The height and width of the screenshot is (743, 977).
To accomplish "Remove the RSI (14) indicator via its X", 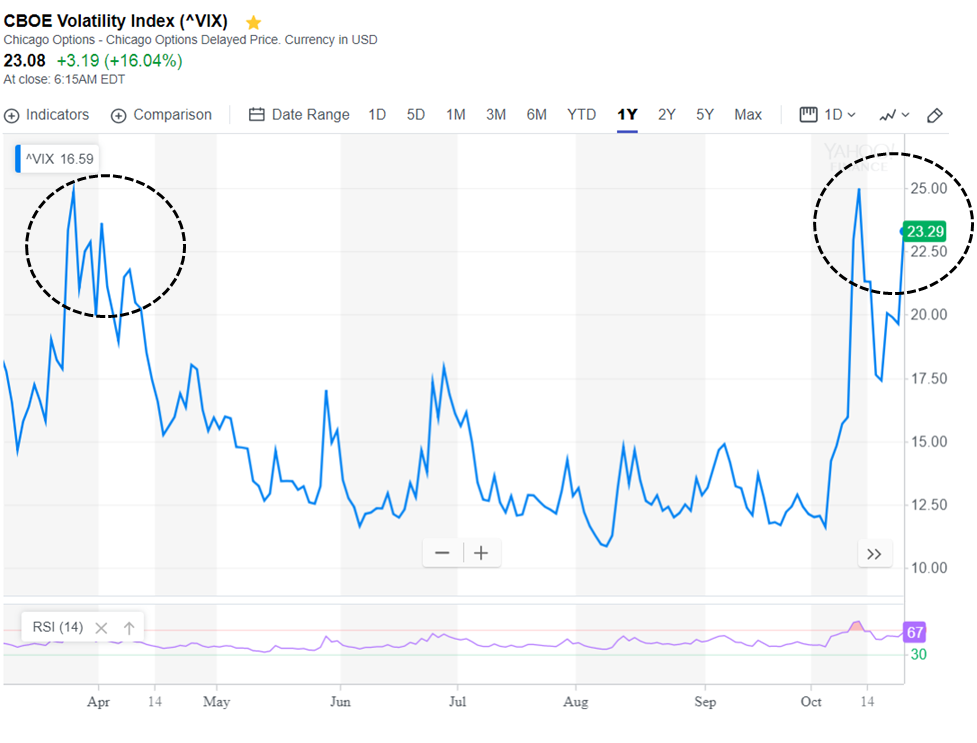I will pyautogui.click(x=100, y=626).
